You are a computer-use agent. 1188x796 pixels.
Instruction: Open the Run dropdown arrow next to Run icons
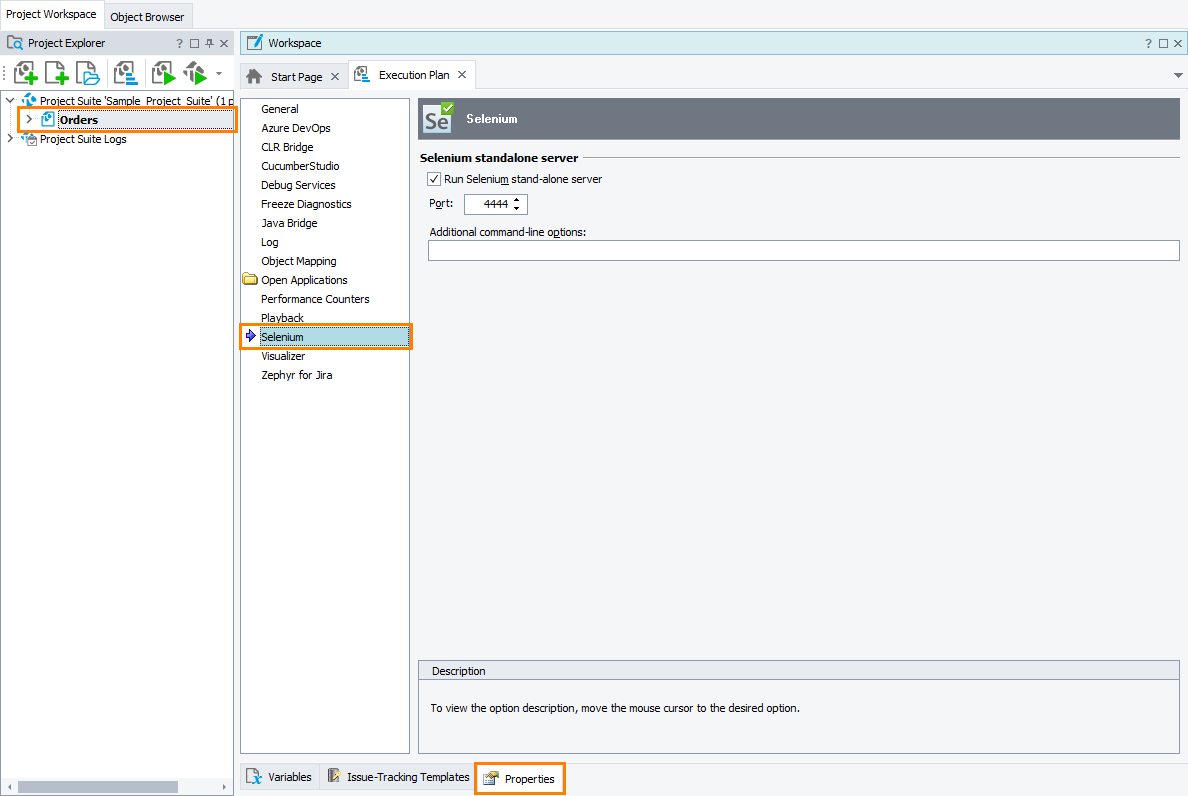[x=217, y=73]
